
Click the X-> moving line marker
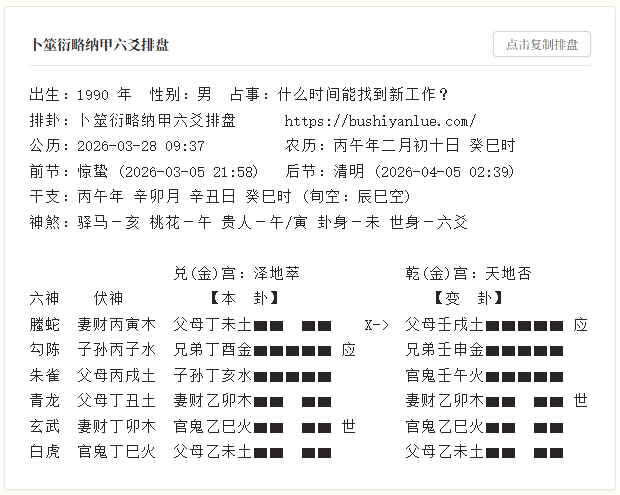pyautogui.click(x=376, y=324)
